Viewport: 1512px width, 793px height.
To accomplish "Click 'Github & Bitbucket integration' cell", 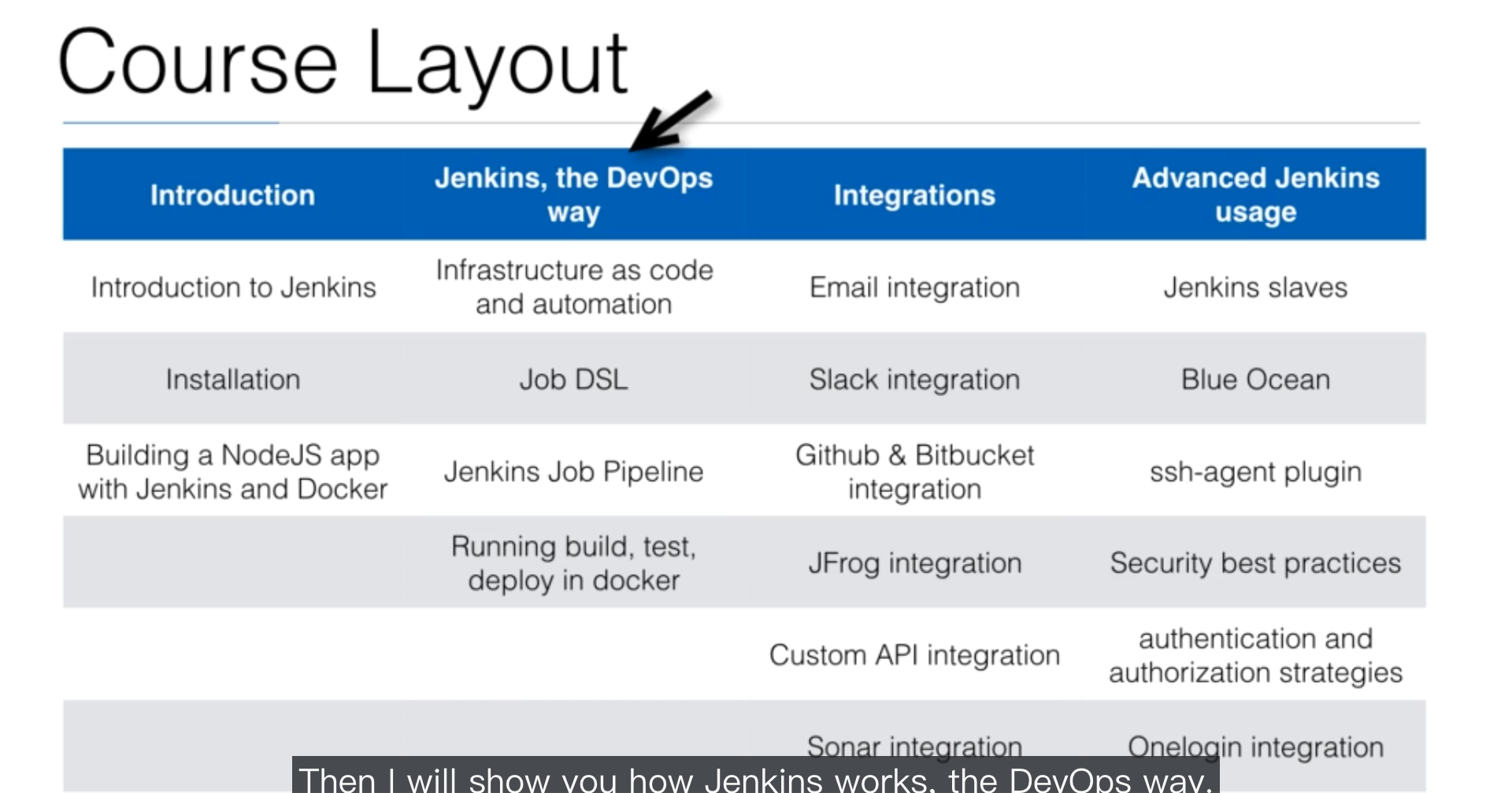I will coord(914,472).
